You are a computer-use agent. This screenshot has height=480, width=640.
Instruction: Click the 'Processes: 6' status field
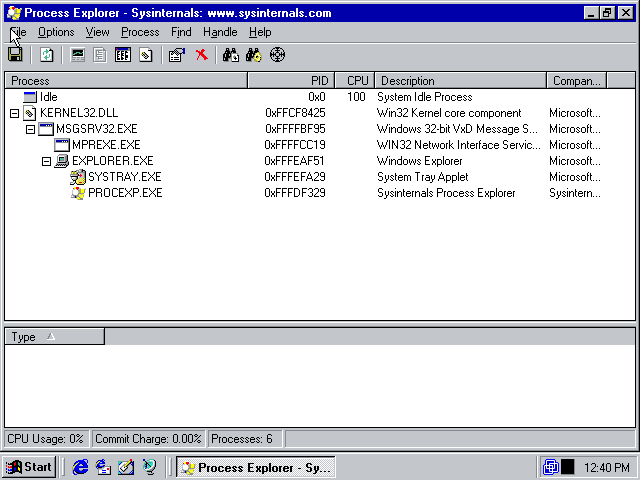coord(245,439)
